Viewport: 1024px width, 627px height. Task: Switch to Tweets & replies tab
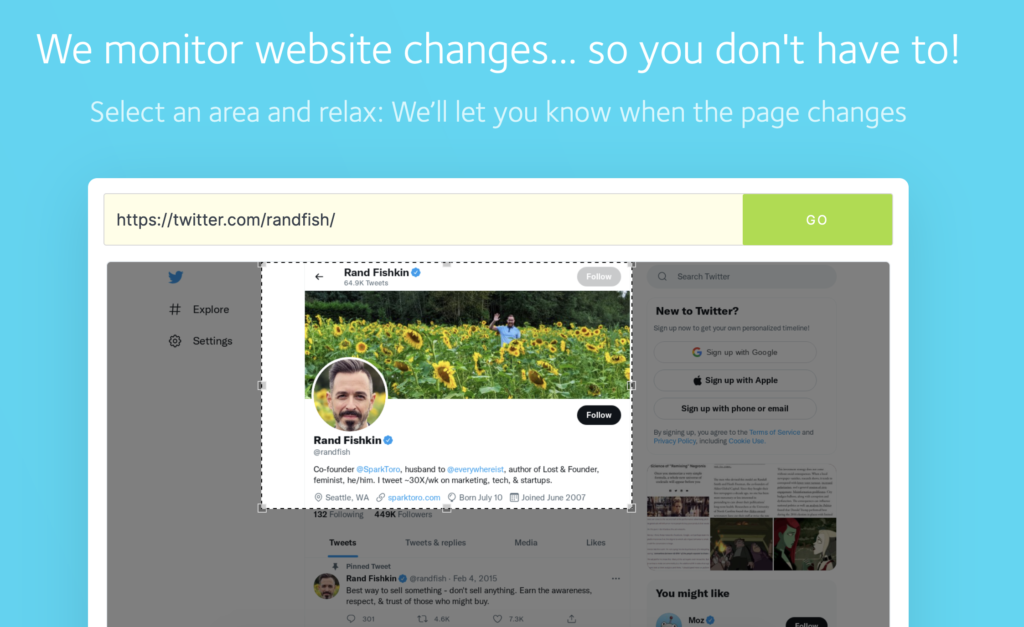[x=436, y=543]
